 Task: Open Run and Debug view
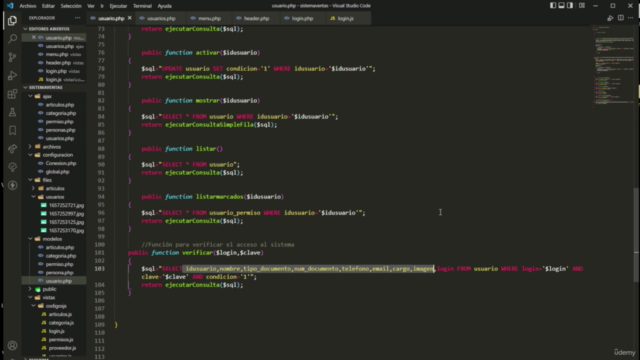point(12,76)
